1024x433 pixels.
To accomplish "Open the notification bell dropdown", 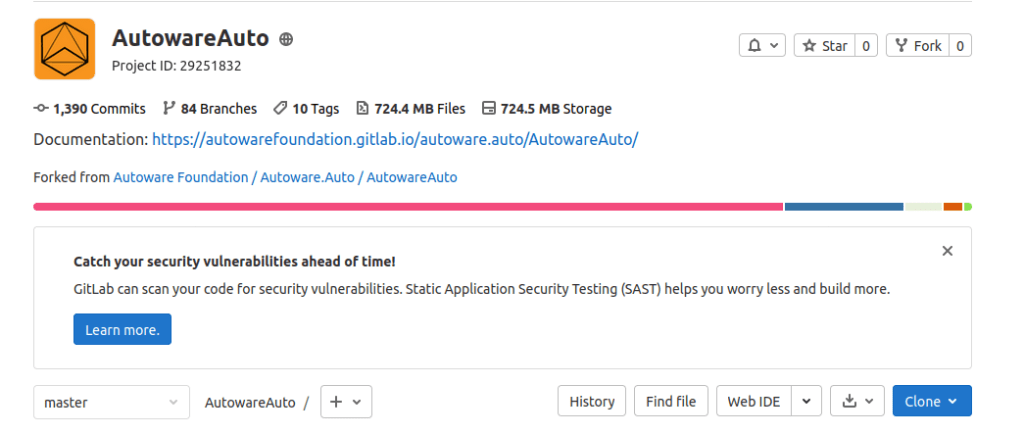I will point(762,46).
